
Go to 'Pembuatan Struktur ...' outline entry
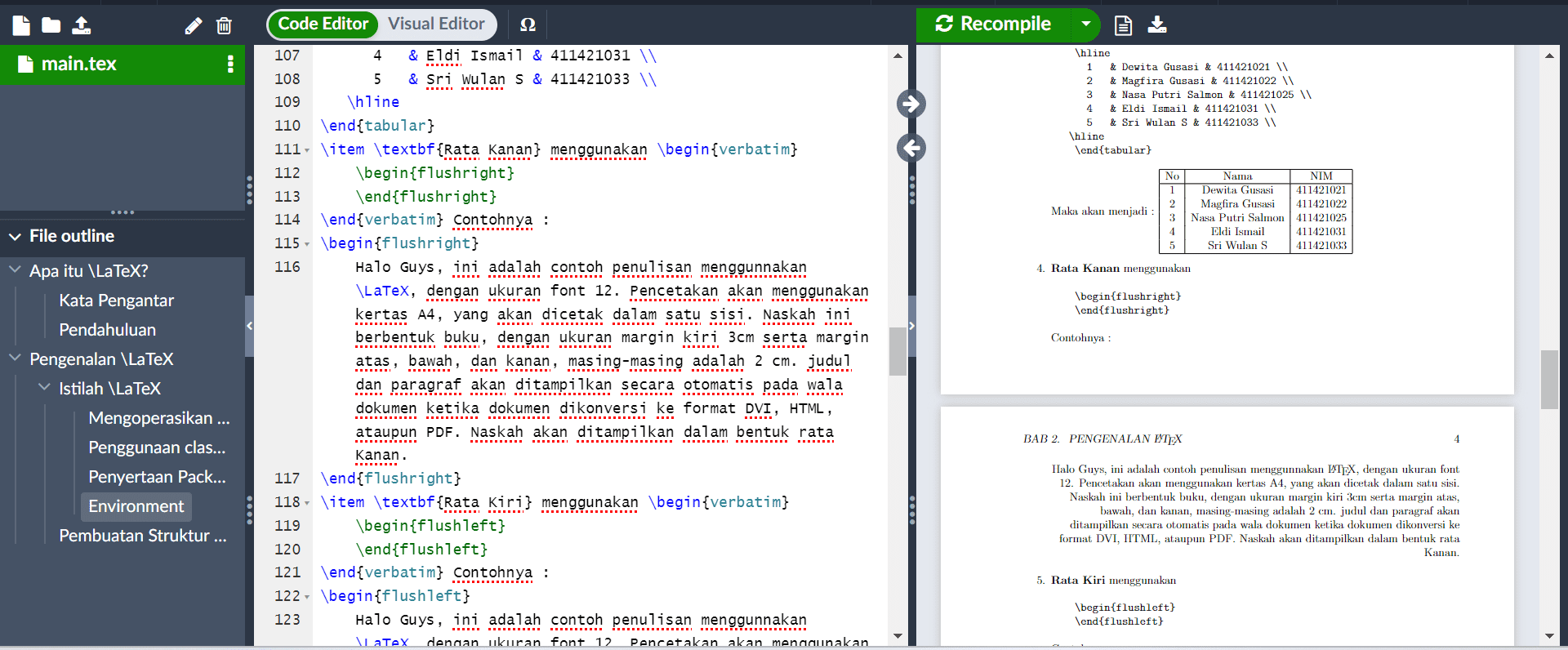point(143,536)
